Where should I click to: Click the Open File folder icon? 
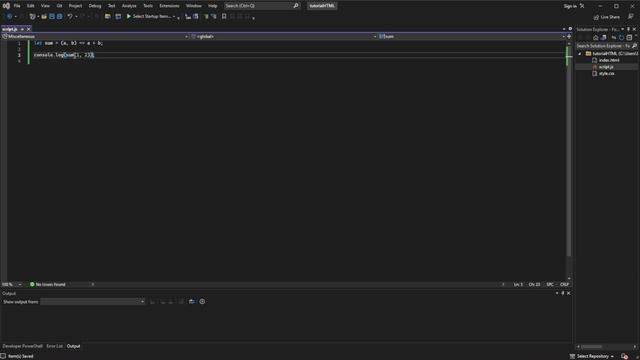pyautogui.click(x=44, y=16)
